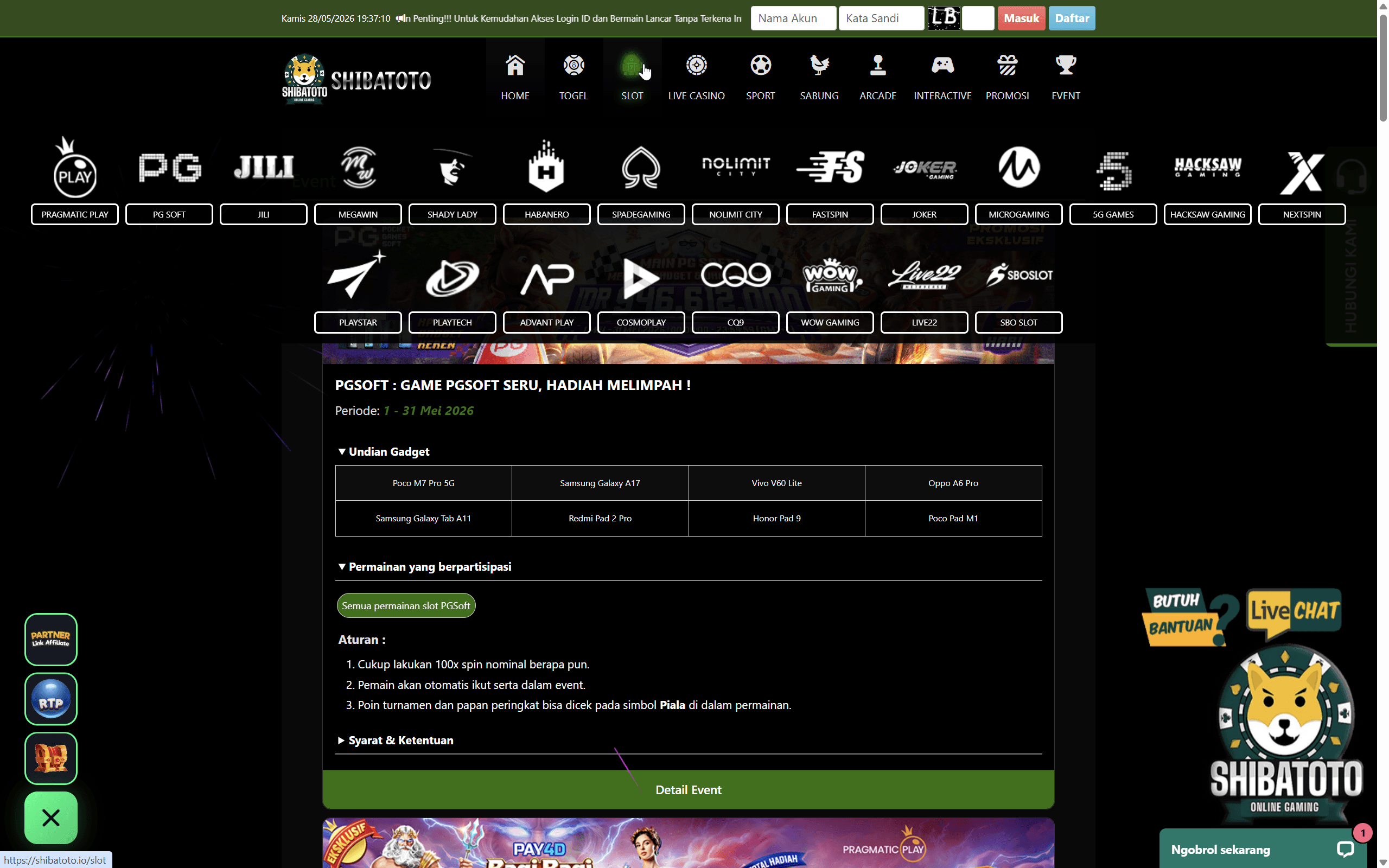Image resolution: width=1389 pixels, height=868 pixels.
Task: Click the Shibatoto logo in header
Action: pos(356,79)
